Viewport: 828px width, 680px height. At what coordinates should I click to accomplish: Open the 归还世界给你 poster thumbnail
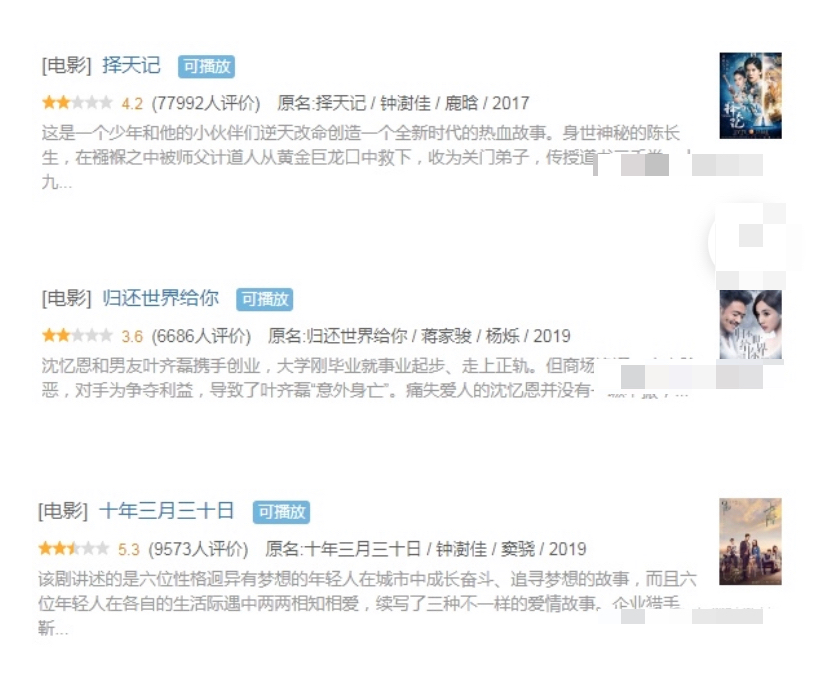[x=750, y=325]
